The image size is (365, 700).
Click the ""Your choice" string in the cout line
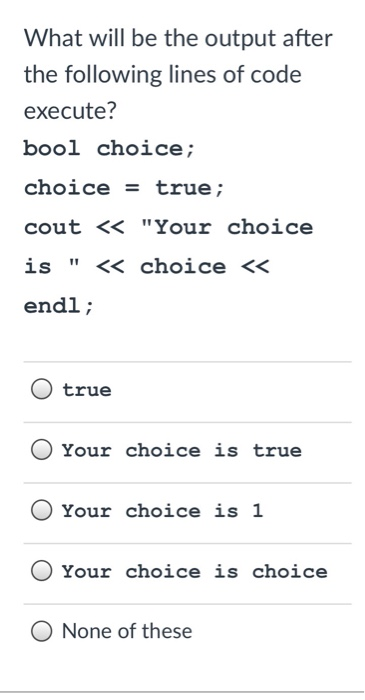click(x=227, y=227)
